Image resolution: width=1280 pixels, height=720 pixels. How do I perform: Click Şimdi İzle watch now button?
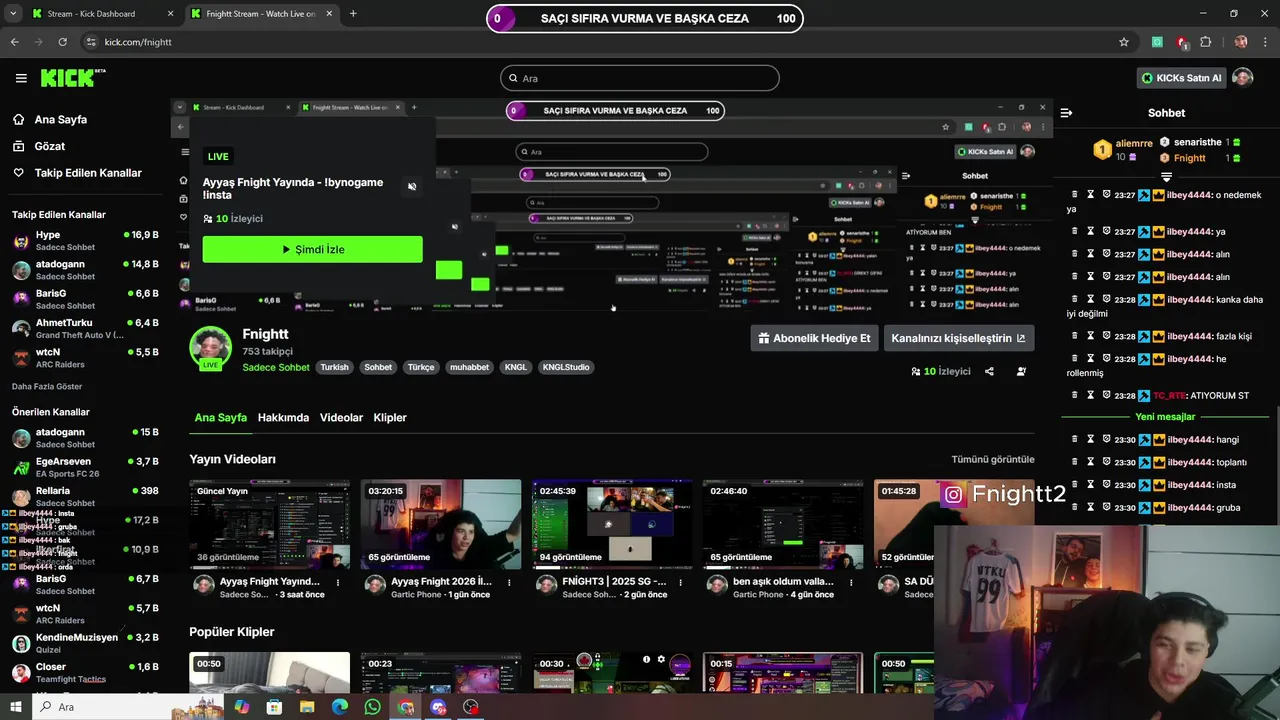click(312, 249)
